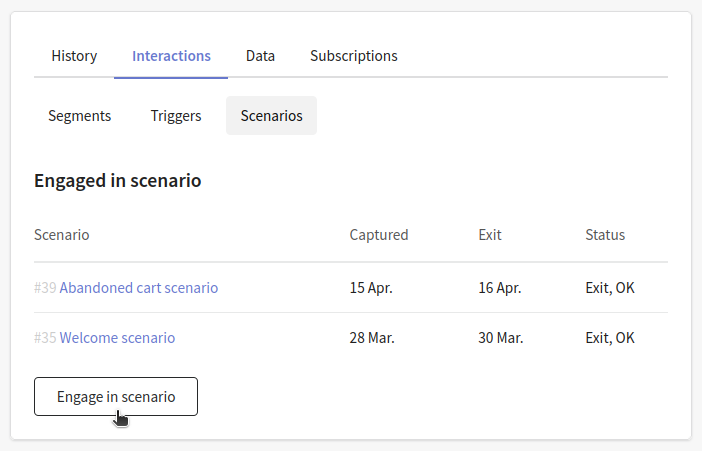
Task: Switch to the Data tab
Action: 260,56
